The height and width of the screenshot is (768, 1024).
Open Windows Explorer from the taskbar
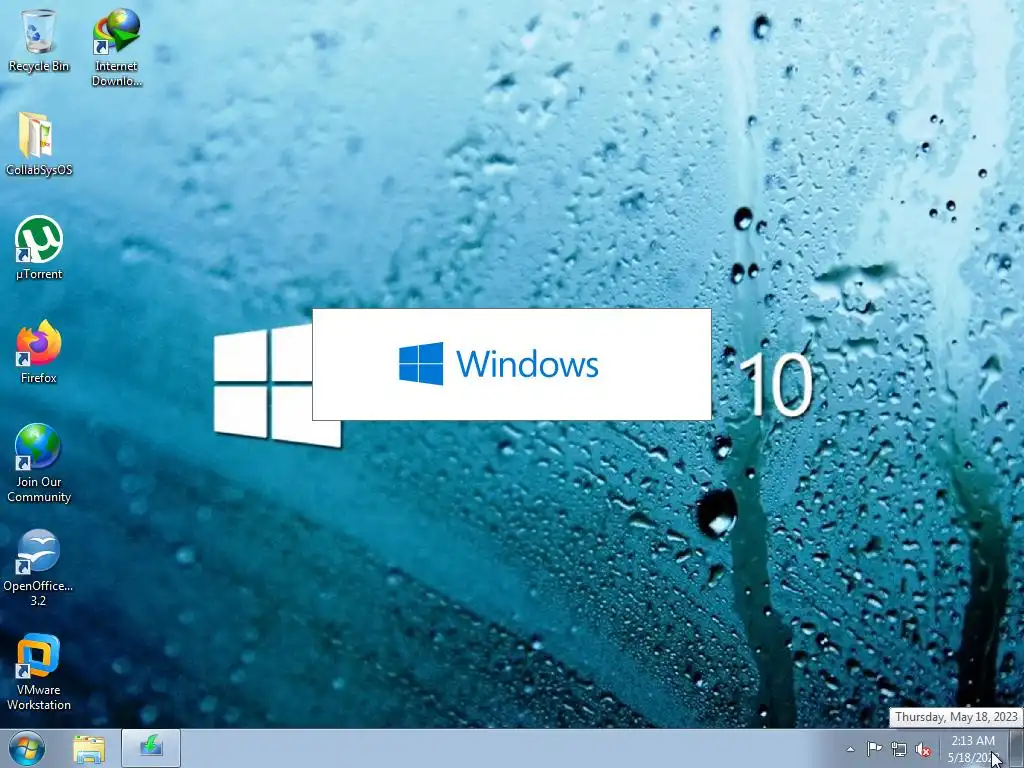tap(89, 749)
